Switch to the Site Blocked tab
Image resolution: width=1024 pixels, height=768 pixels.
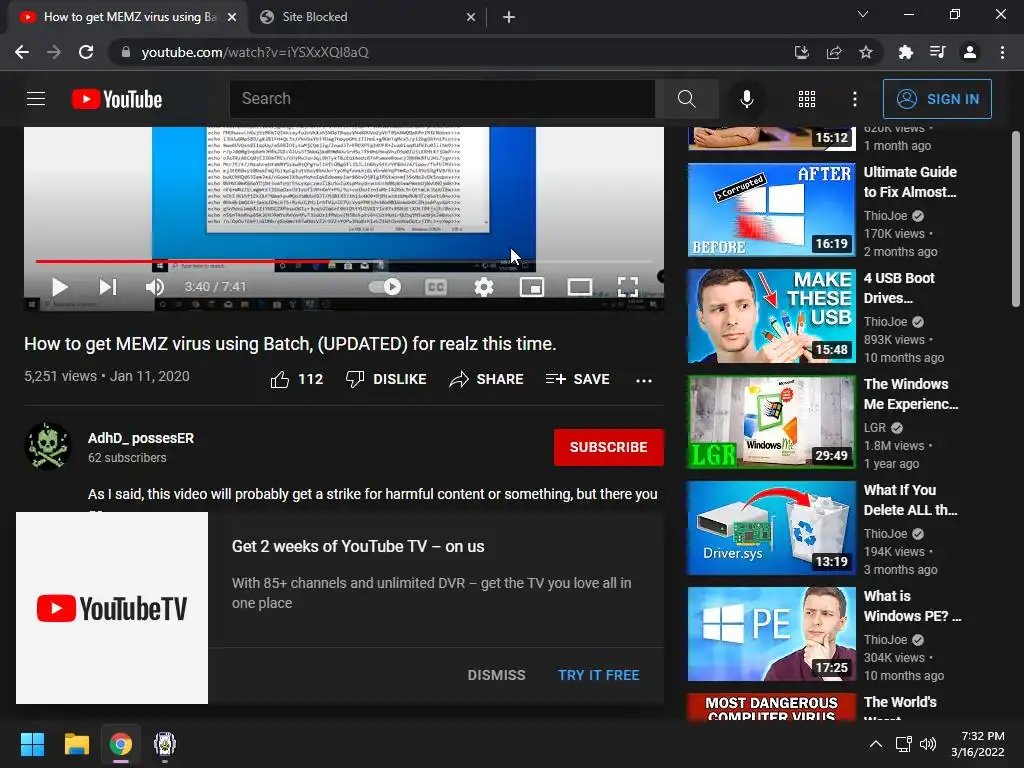367,17
